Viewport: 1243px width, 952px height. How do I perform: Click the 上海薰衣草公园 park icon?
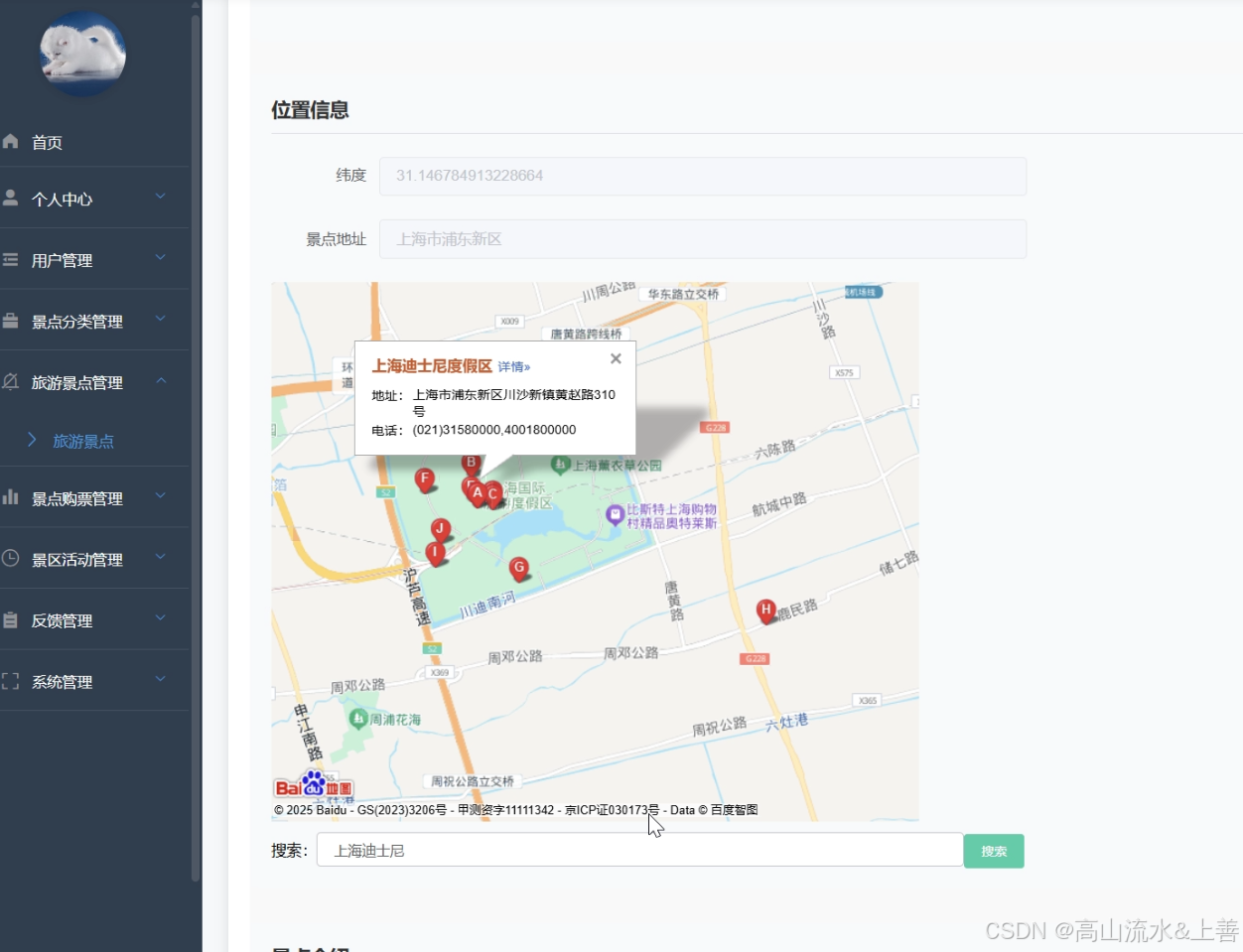[560, 464]
